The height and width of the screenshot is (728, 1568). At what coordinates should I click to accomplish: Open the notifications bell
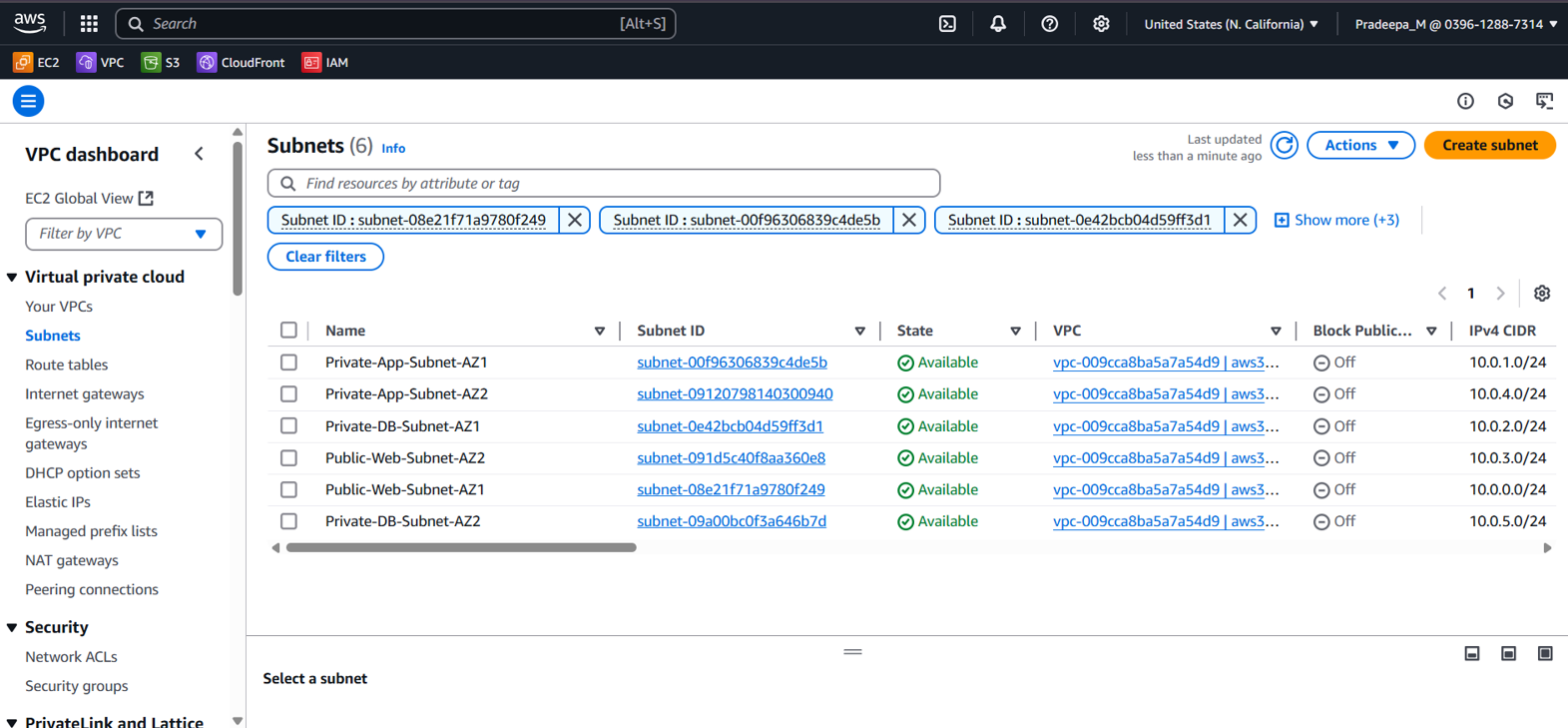pyautogui.click(x=998, y=24)
